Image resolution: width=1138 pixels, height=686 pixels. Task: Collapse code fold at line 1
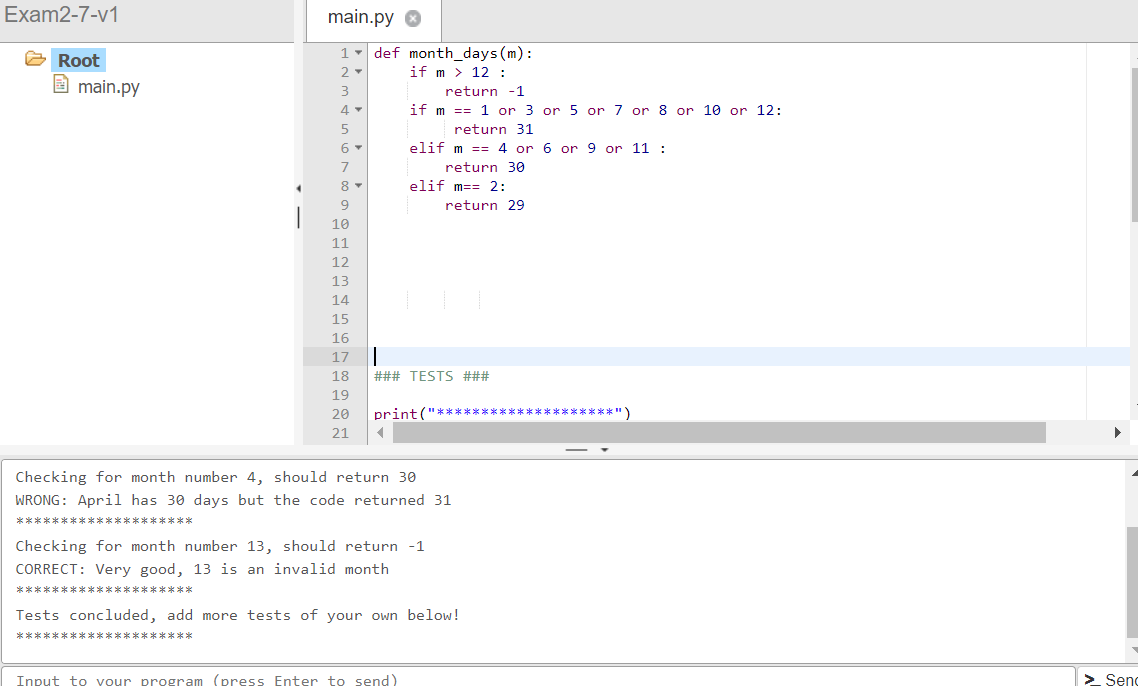tap(358, 53)
